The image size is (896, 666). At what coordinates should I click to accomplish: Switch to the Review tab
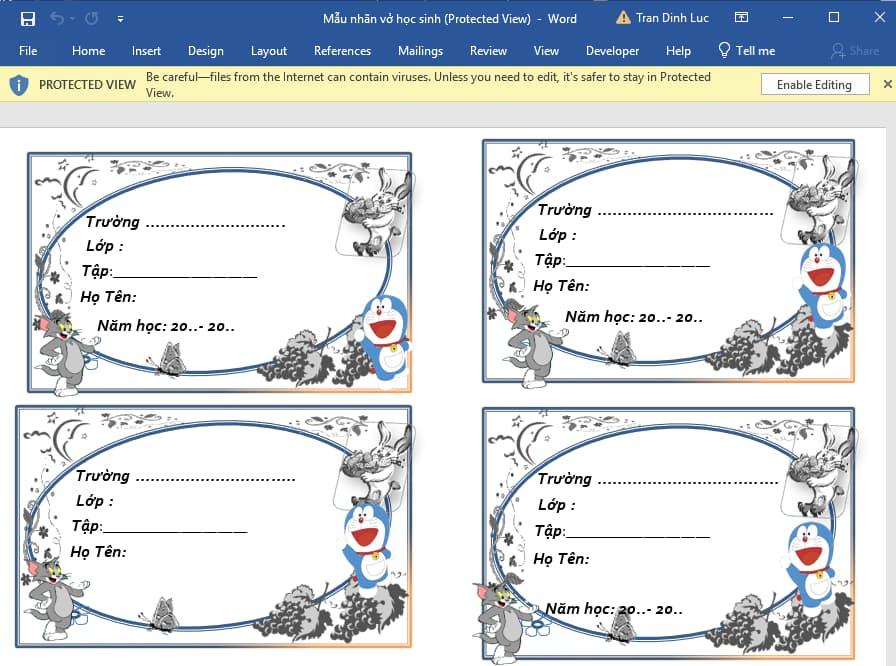[x=488, y=51]
